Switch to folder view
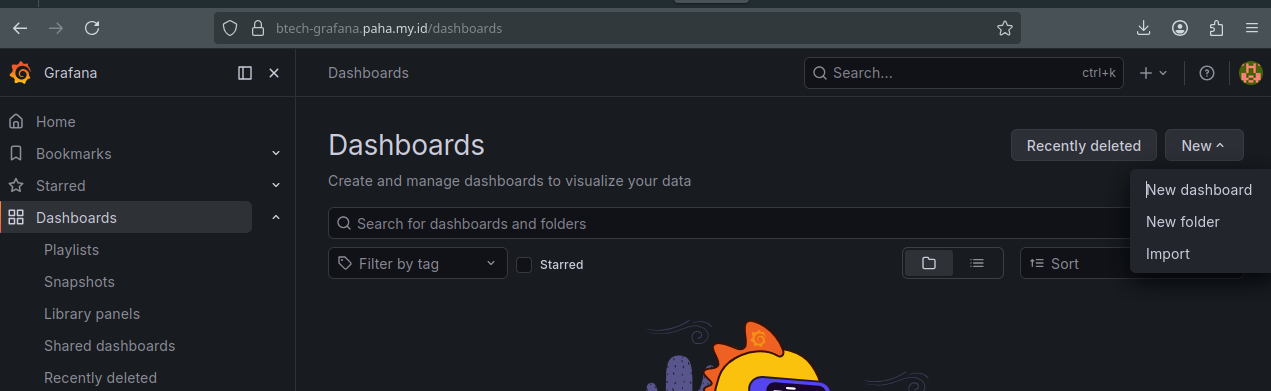This screenshot has height=391, width=1271. tap(929, 264)
